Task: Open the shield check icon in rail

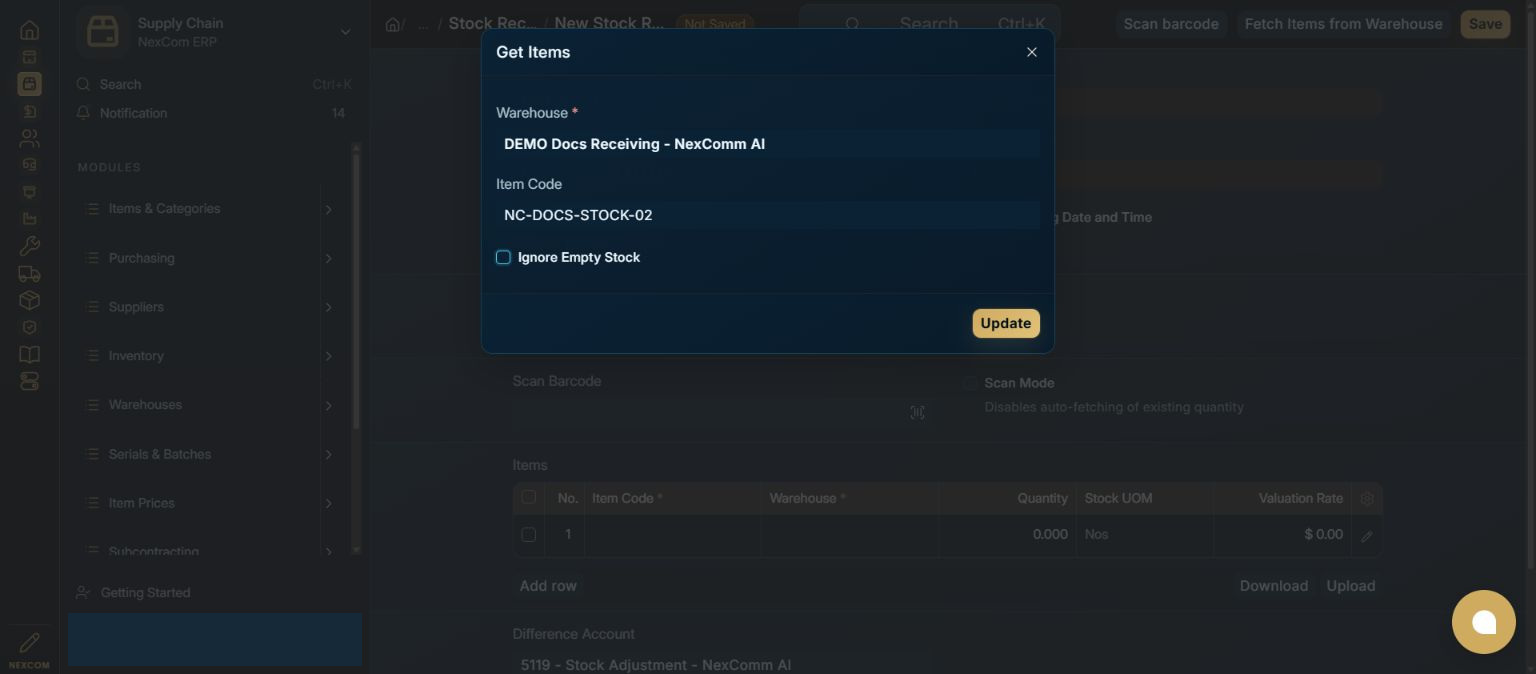Action: tap(29, 327)
